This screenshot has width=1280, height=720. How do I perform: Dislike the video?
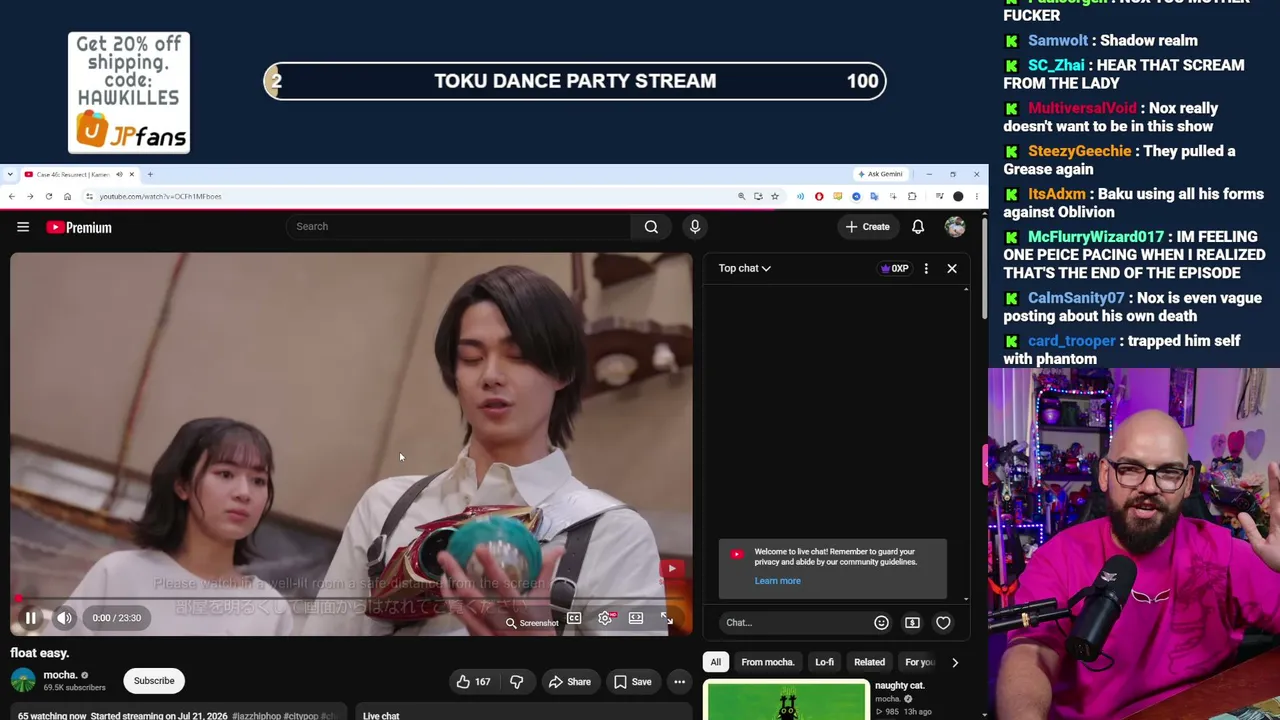tap(517, 682)
